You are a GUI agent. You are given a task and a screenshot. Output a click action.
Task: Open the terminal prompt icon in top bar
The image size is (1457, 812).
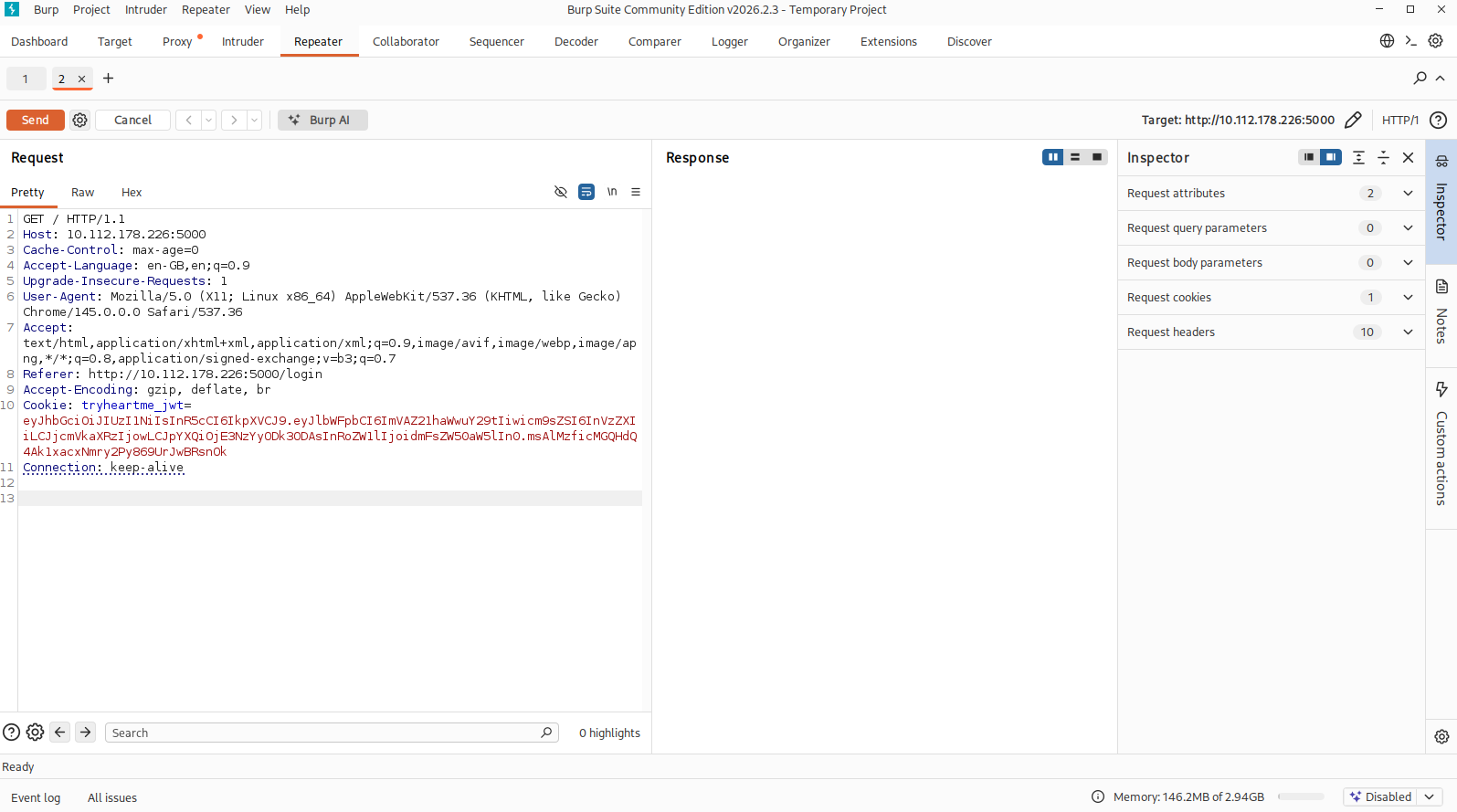[x=1411, y=41]
